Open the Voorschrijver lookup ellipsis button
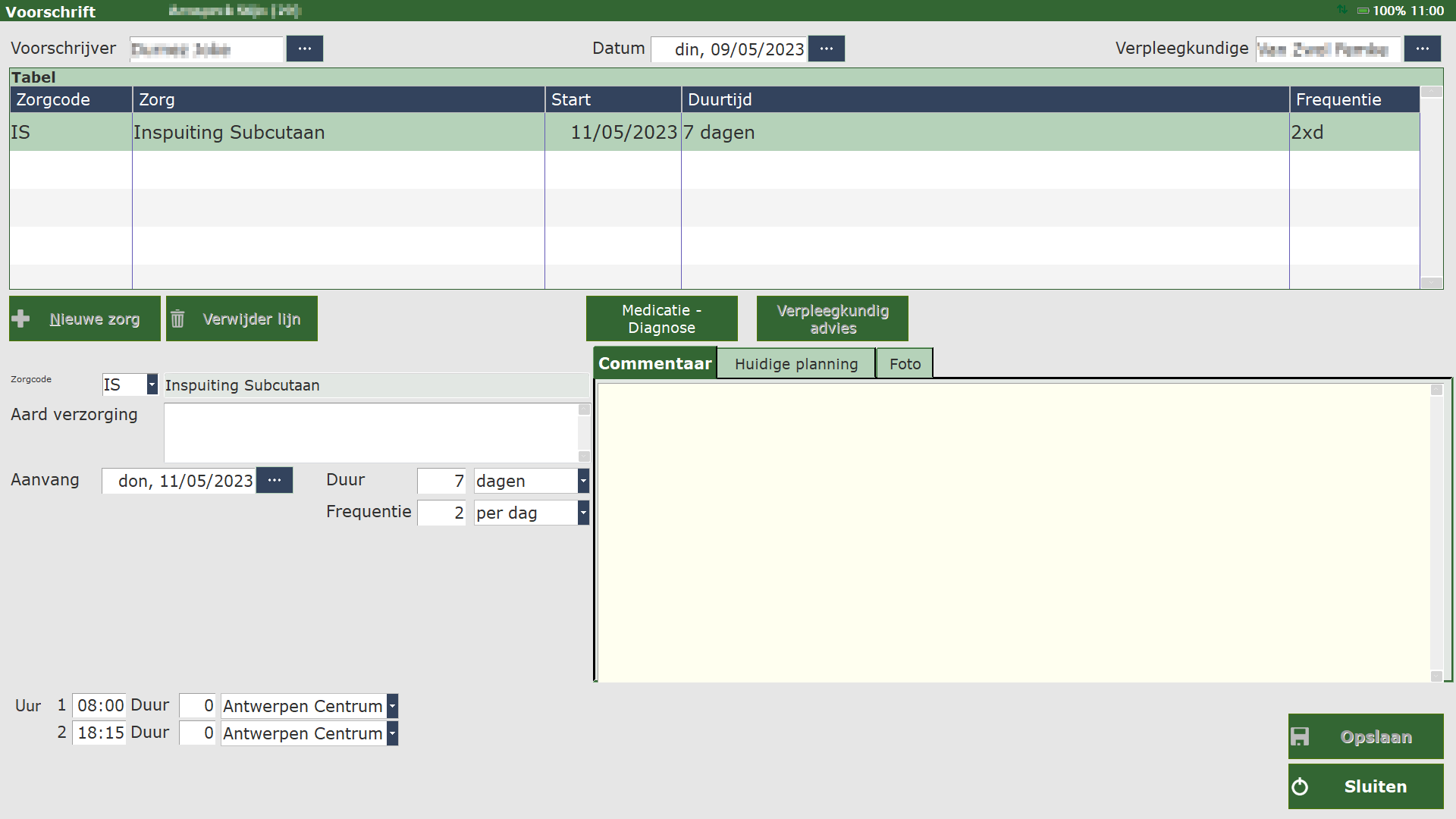The width and height of the screenshot is (1456, 819). (305, 49)
